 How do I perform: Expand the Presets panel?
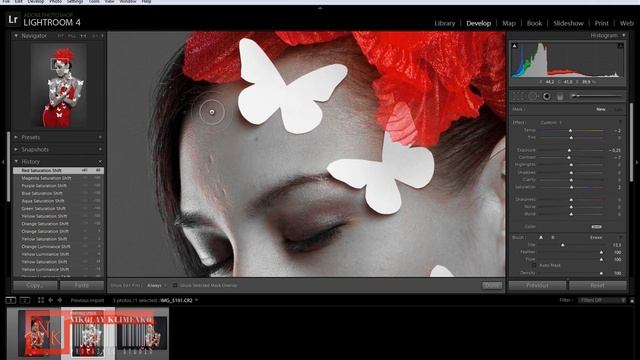[x=16, y=137]
